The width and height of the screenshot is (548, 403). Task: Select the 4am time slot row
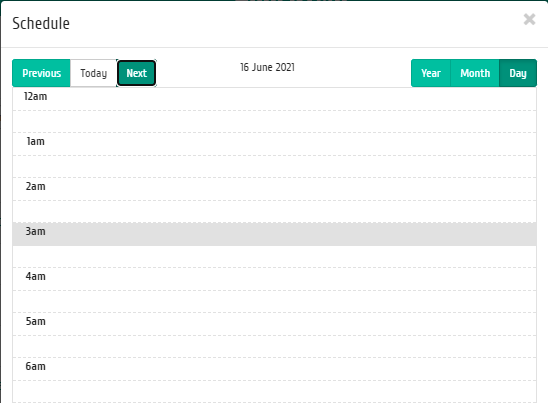274,279
